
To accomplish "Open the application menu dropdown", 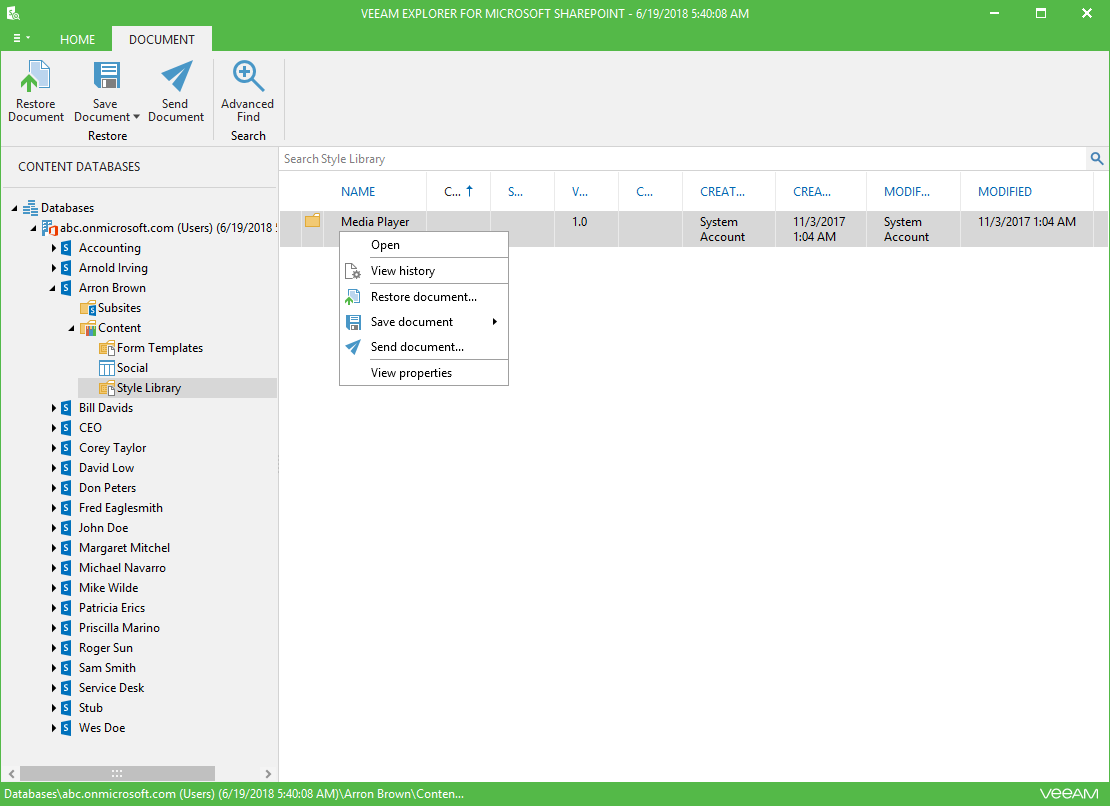I will click(21, 38).
